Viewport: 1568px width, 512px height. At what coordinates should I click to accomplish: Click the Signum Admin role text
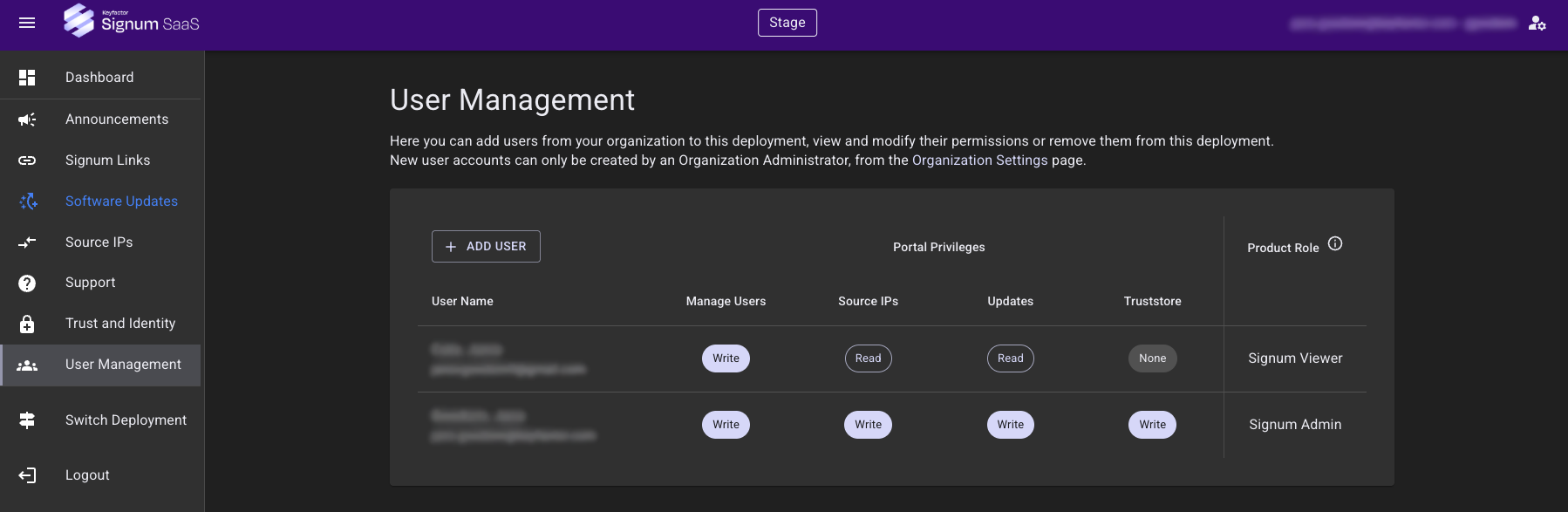1295,425
